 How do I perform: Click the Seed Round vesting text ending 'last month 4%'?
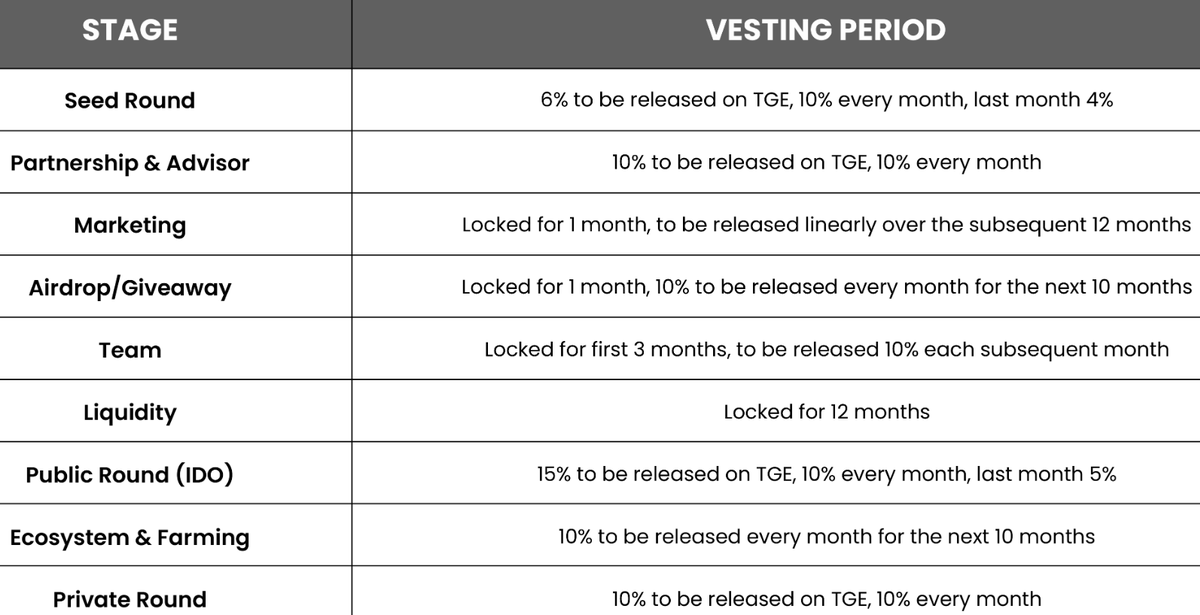point(826,100)
